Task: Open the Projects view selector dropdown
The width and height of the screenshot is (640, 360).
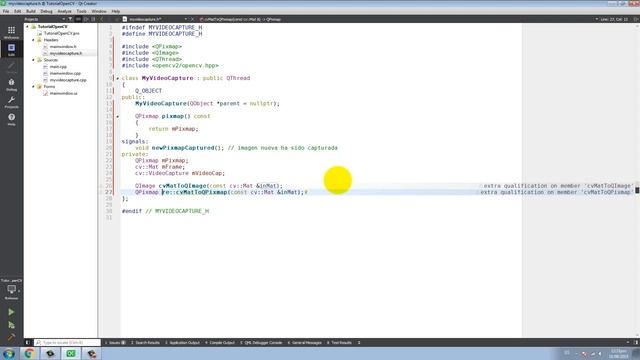Action: pos(44,19)
